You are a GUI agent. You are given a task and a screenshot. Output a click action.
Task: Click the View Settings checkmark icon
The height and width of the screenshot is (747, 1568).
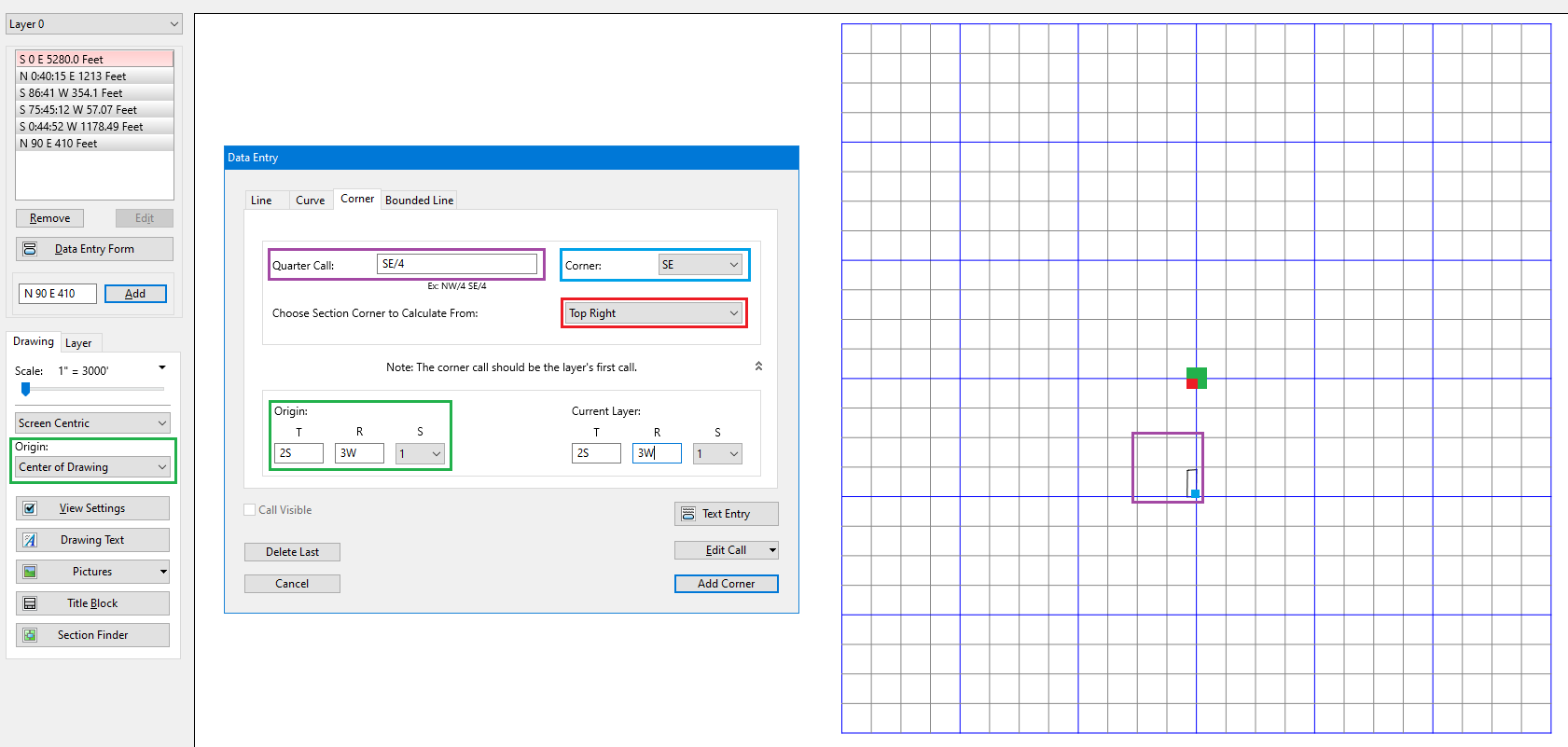(30, 508)
